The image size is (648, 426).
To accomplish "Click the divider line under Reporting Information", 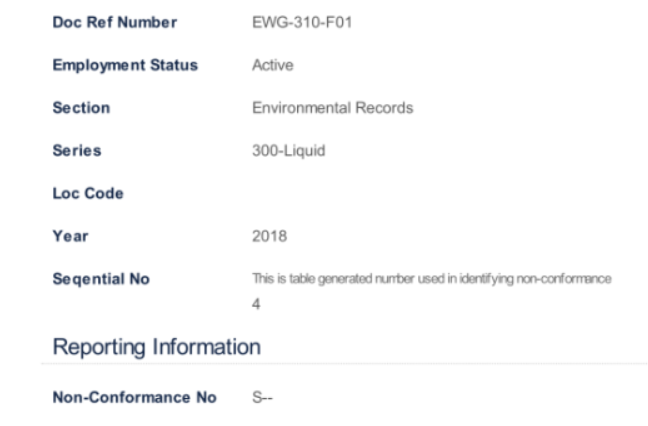I will click(x=348, y=363).
